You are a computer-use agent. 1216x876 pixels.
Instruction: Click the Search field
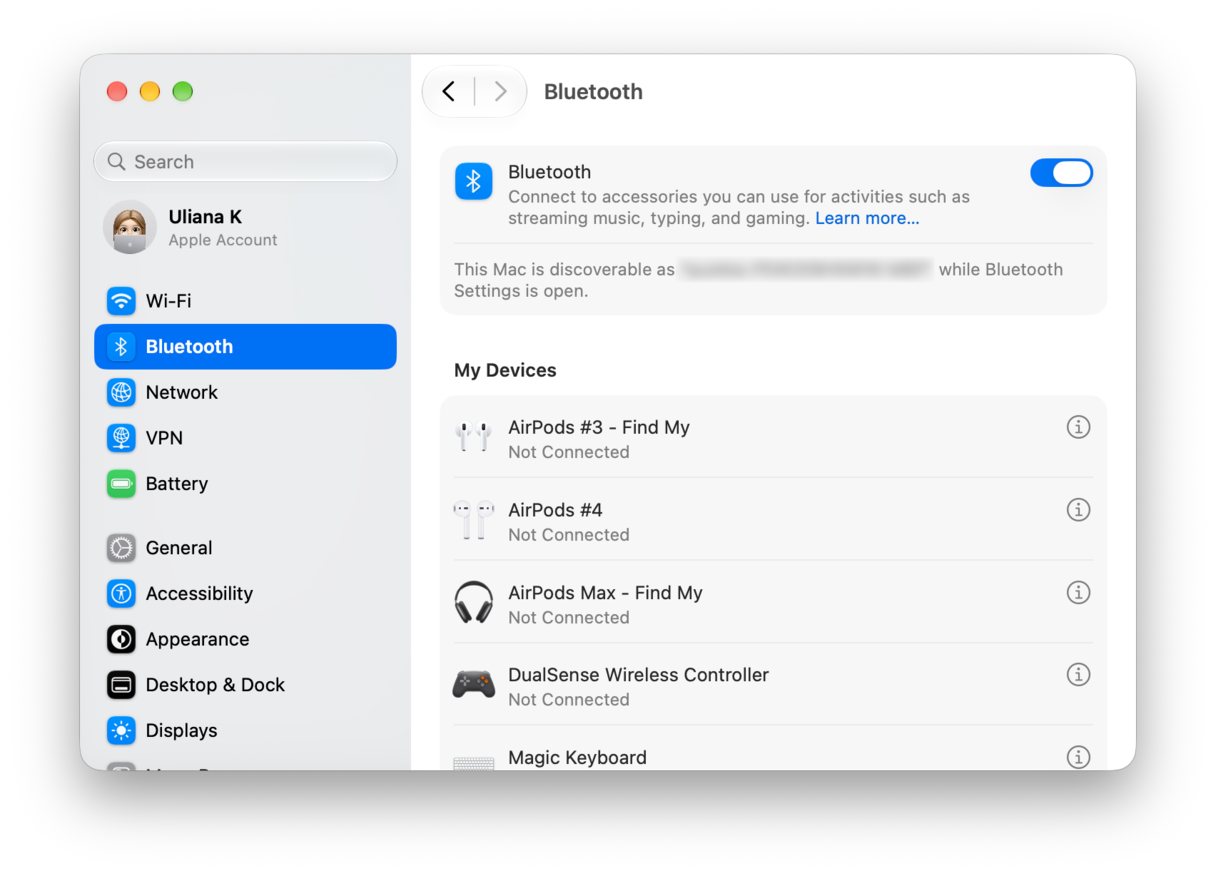tap(245, 161)
